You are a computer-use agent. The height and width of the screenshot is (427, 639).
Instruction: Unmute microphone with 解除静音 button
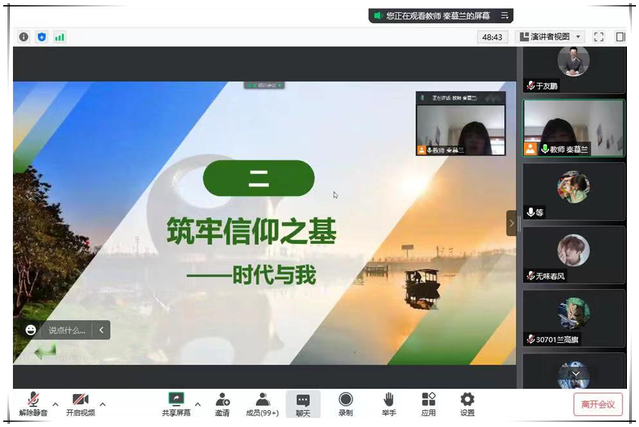tap(33, 403)
